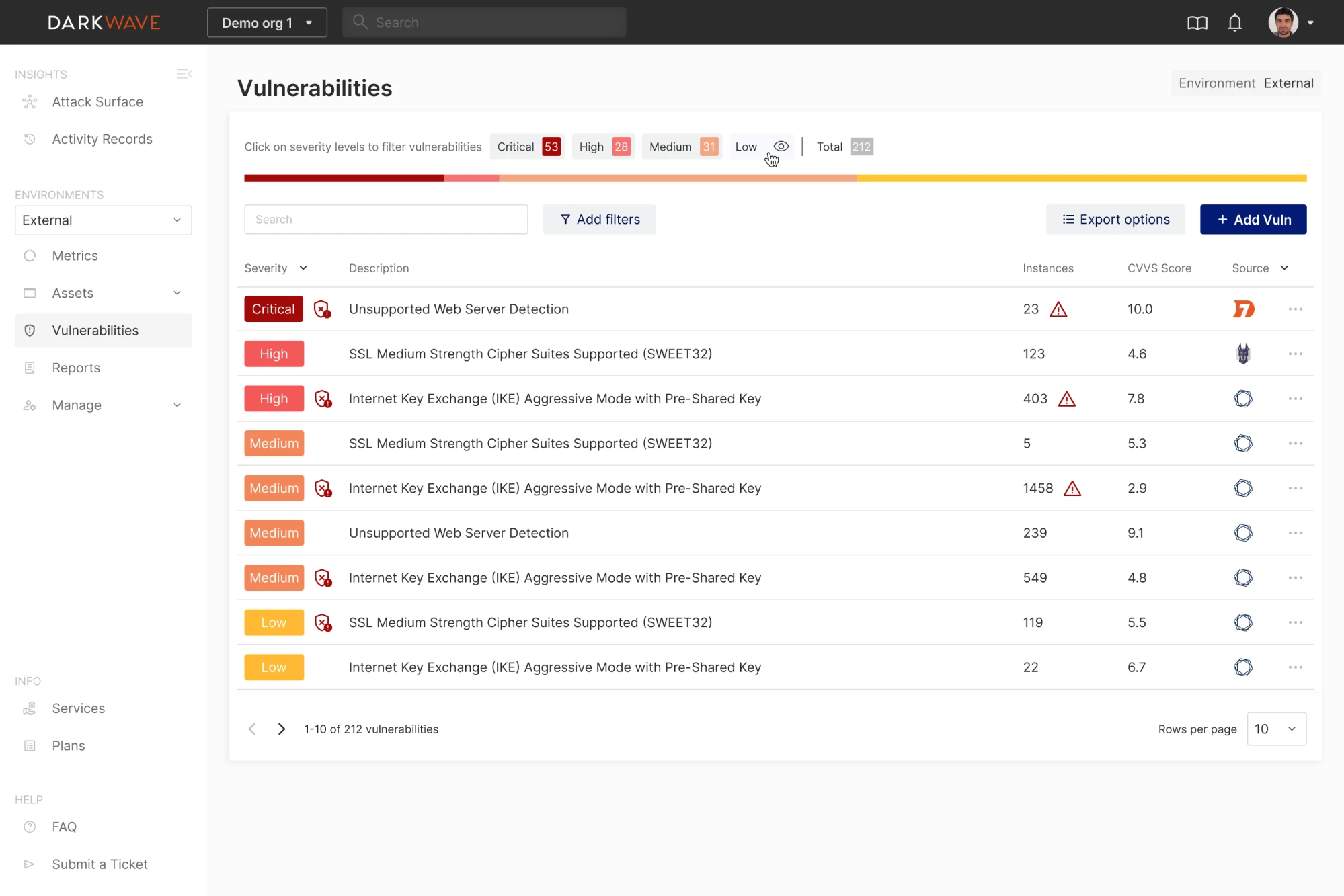This screenshot has width=1344, height=896.
Task: Click the vulnerability search field
Action: pyautogui.click(x=386, y=219)
